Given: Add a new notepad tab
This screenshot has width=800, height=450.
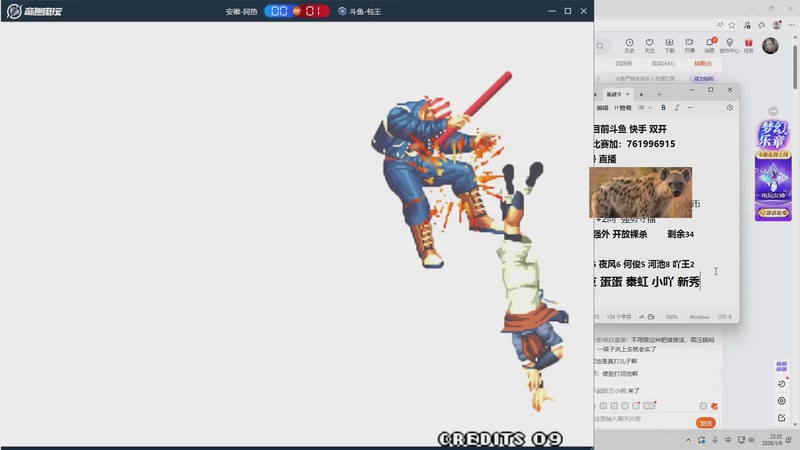Looking at the screenshot, I should 659,94.
